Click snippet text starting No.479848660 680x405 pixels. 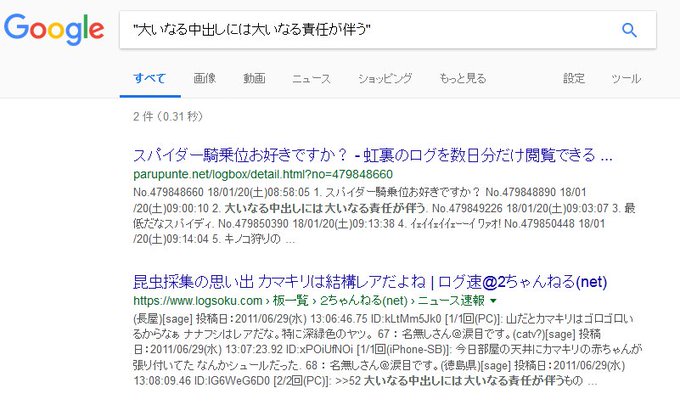(x=384, y=216)
